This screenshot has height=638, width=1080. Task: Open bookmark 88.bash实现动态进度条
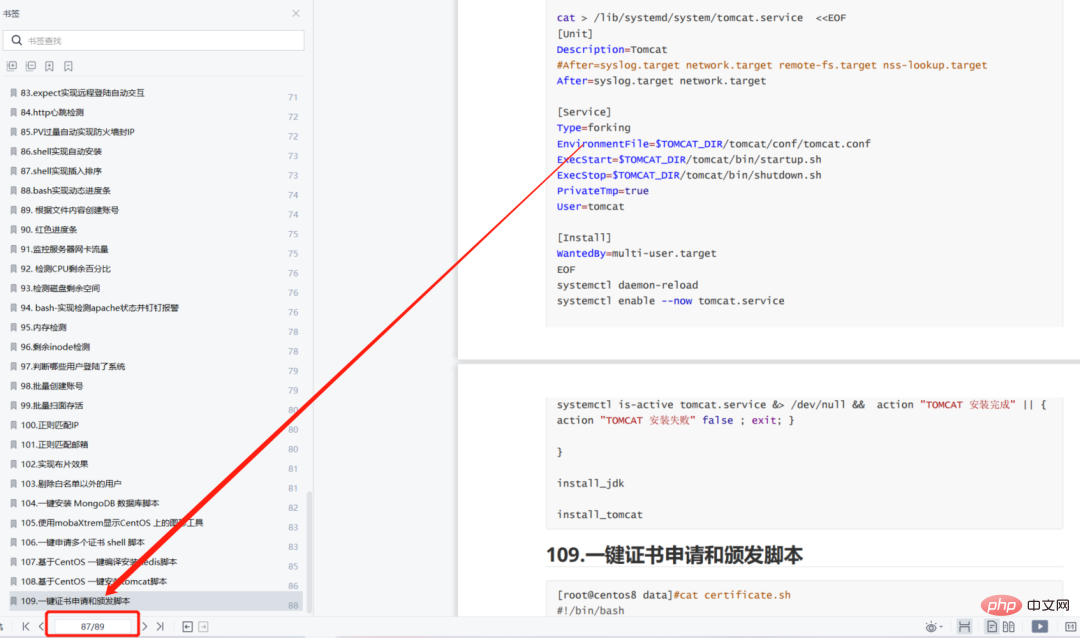tap(65, 190)
